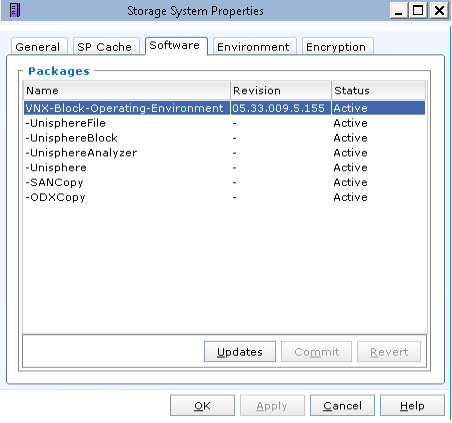The height and width of the screenshot is (423, 452).
Task: Select the -UnisphereFile package row
Action: pyautogui.click(x=224, y=123)
